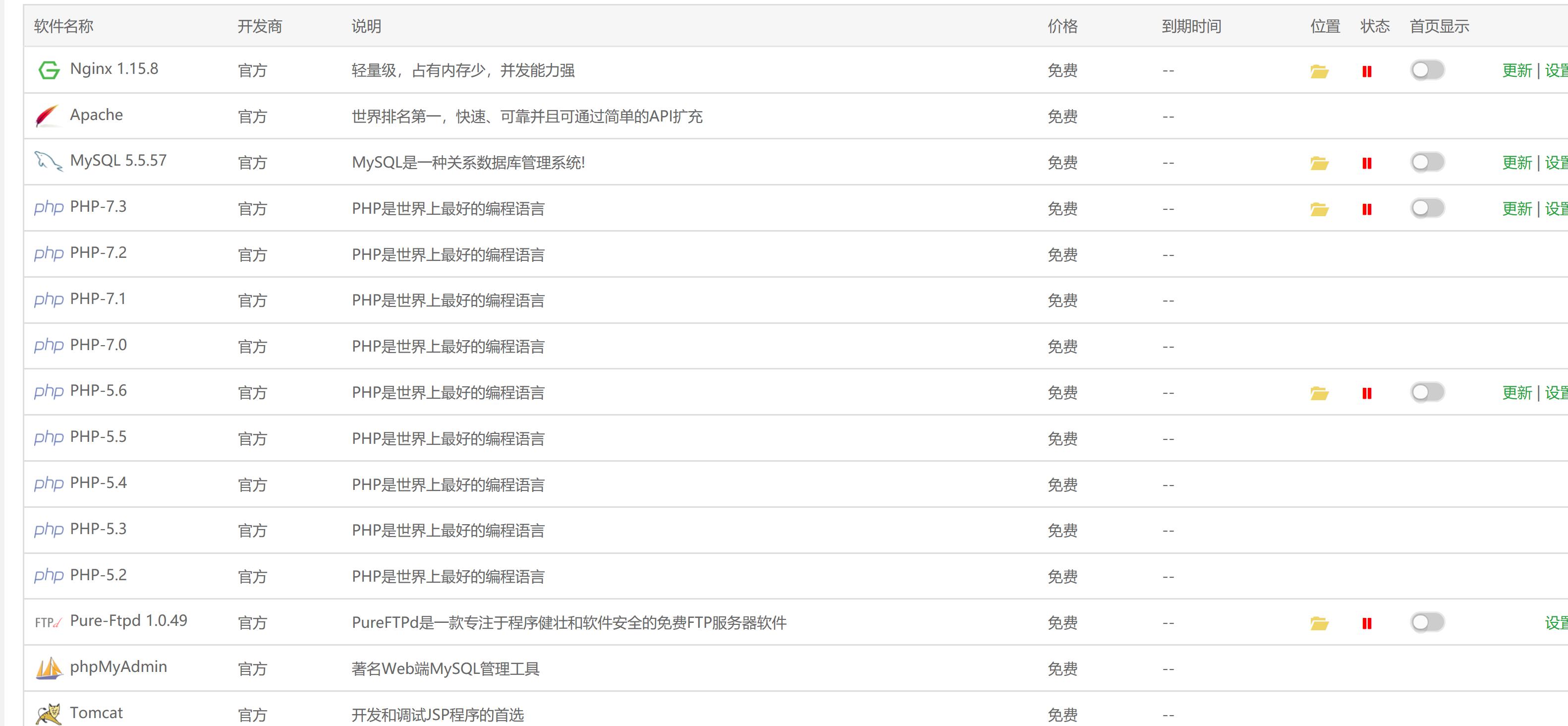Image resolution: width=1568 pixels, height=726 pixels.
Task: Click the Nginx 更新 update link
Action: click(x=1516, y=70)
